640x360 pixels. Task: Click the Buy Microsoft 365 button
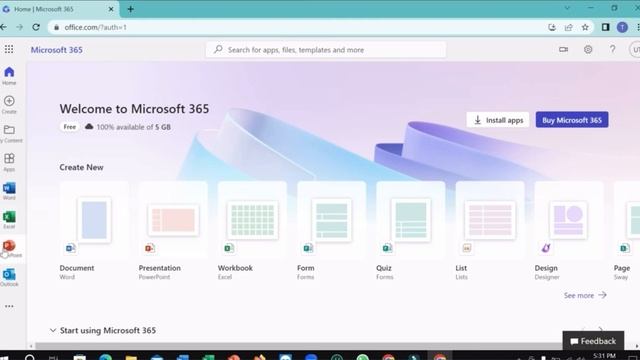[x=572, y=120]
